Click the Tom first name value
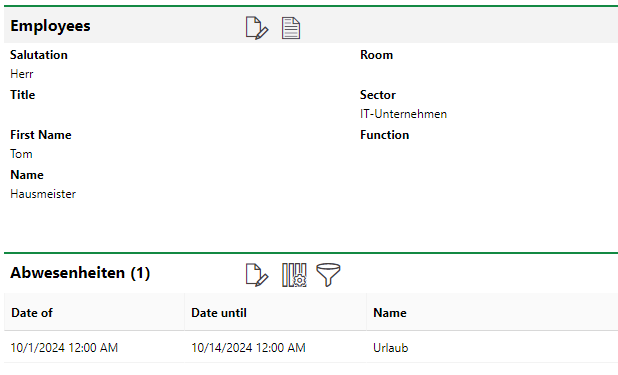 pos(21,154)
